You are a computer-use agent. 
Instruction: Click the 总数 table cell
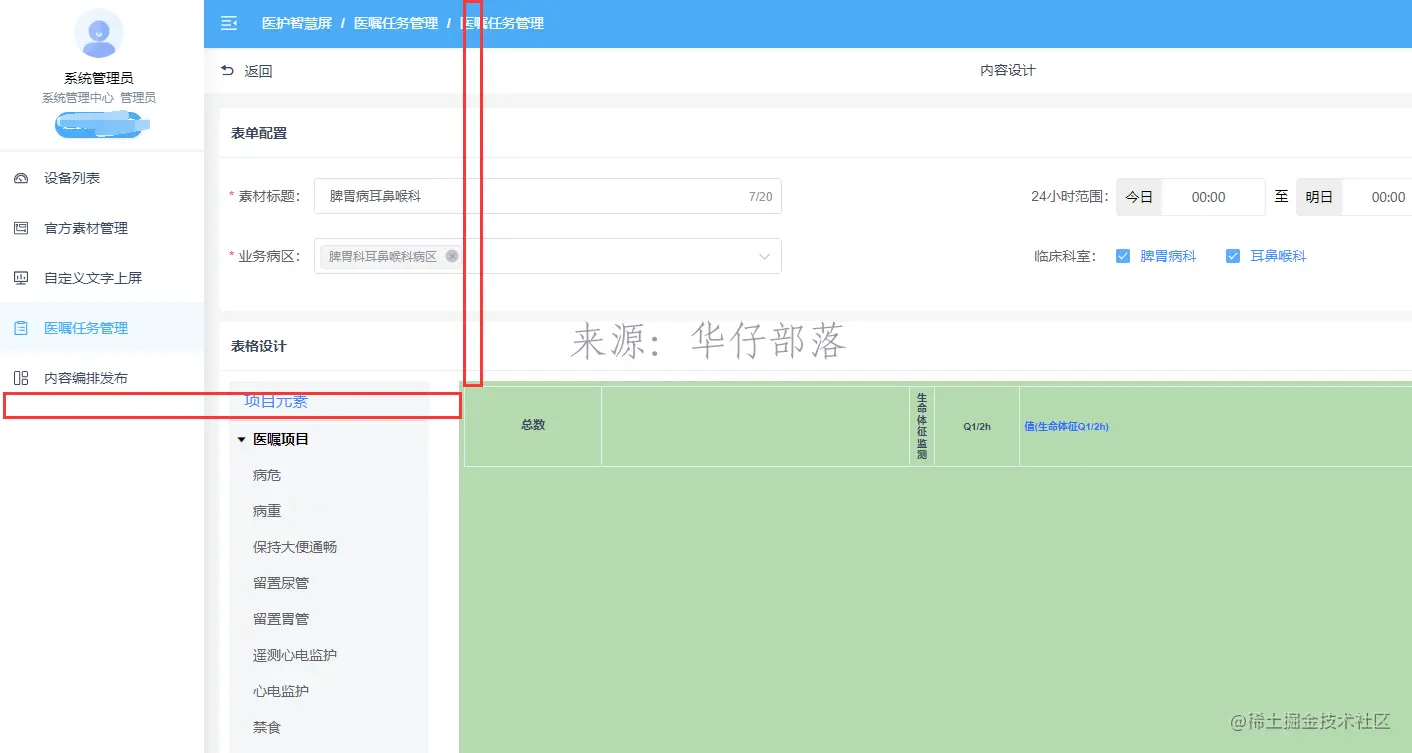pyautogui.click(x=533, y=426)
